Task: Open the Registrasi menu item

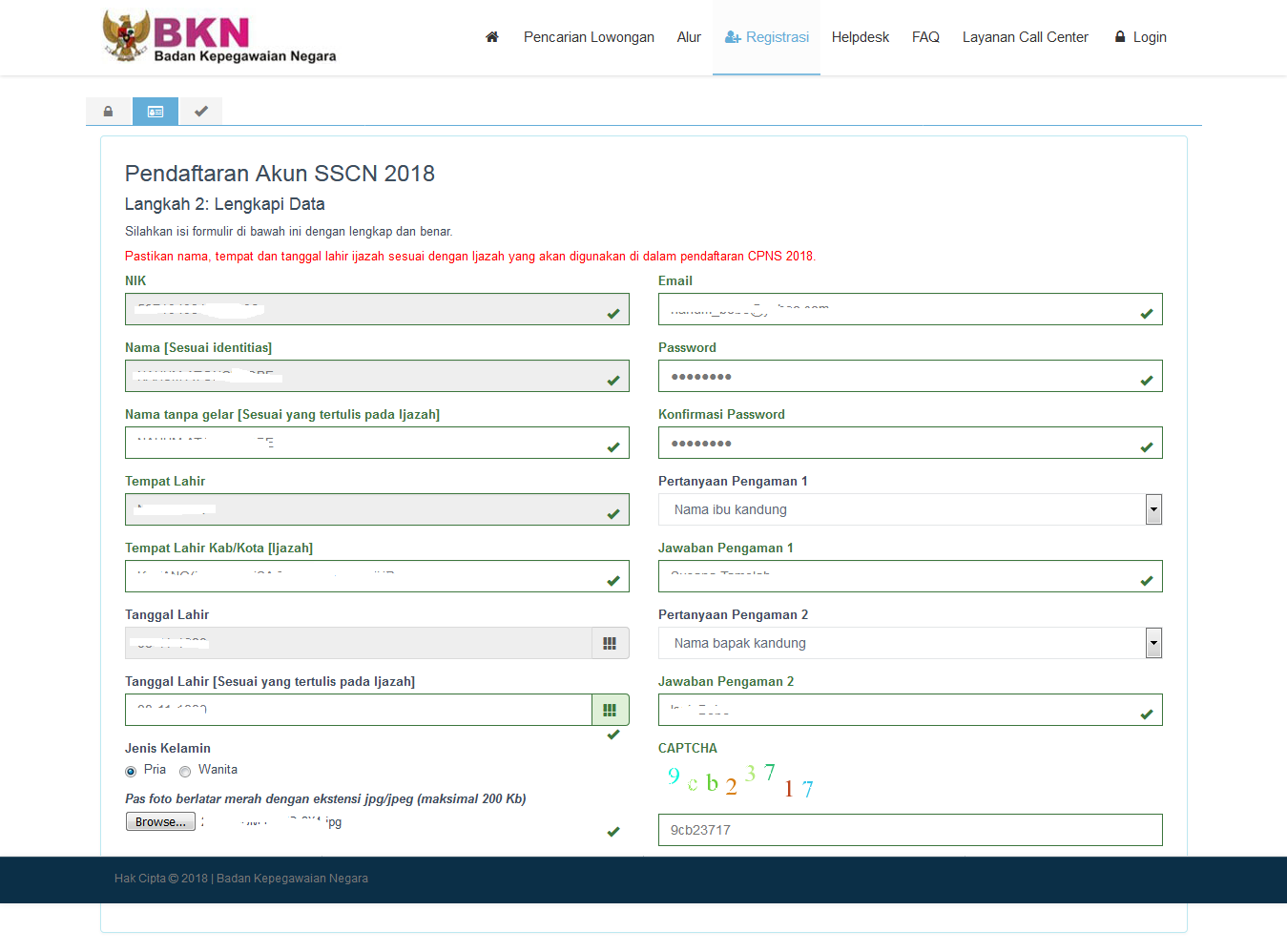Action: pyautogui.click(x=766, y=37)
